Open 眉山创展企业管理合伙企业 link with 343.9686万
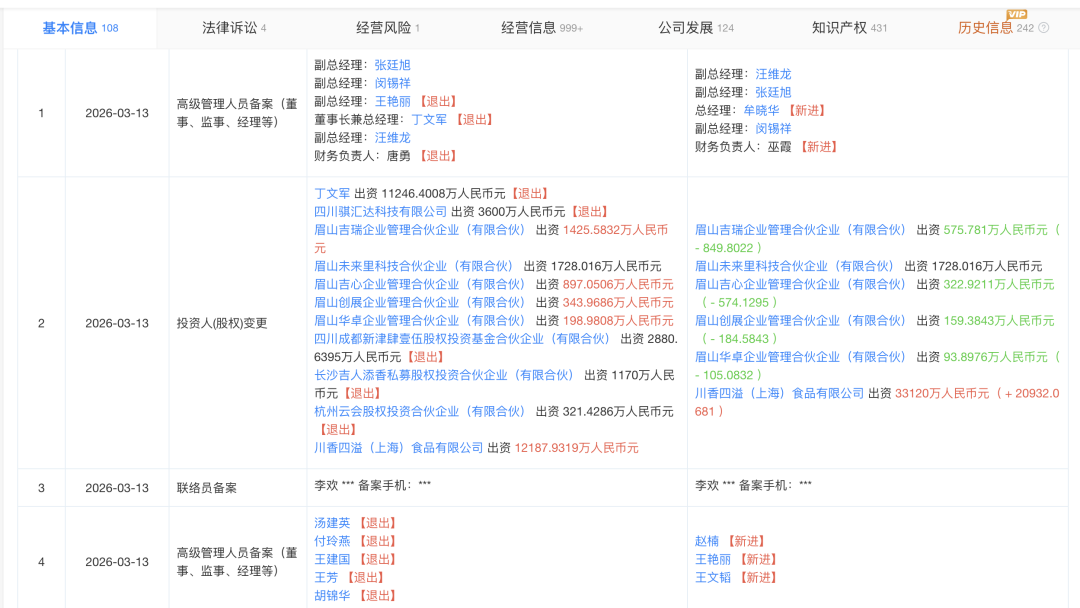The width and height of the screenshot is (1080, 608). pyautogui.click(x=419, y=302)
